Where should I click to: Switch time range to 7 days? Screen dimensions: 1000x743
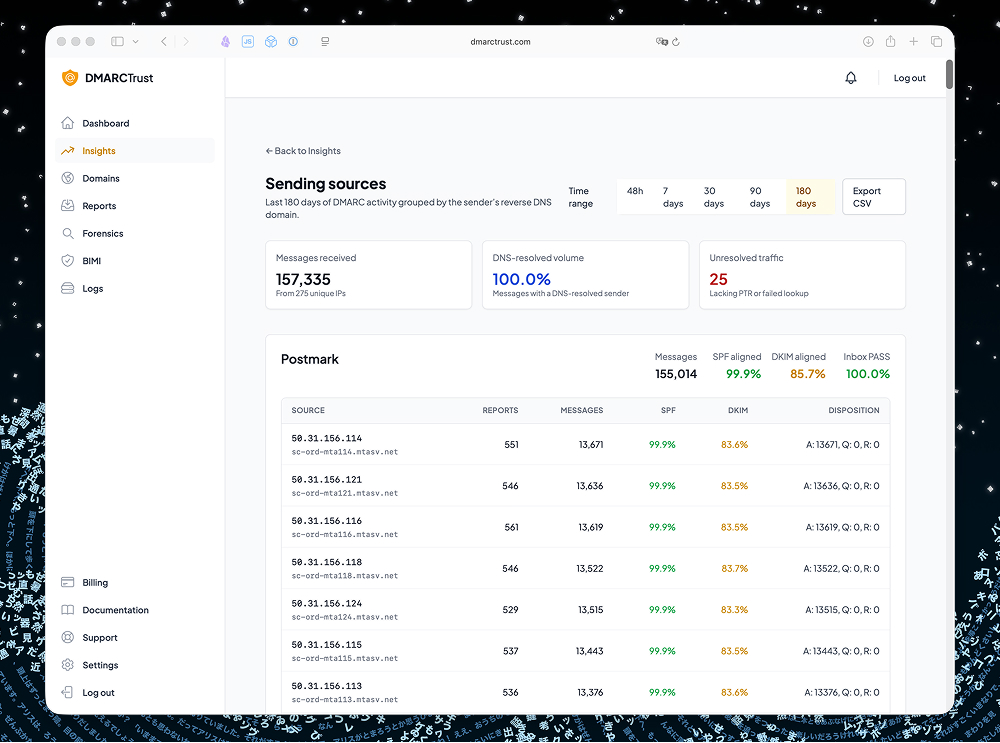tap(672, 196)
